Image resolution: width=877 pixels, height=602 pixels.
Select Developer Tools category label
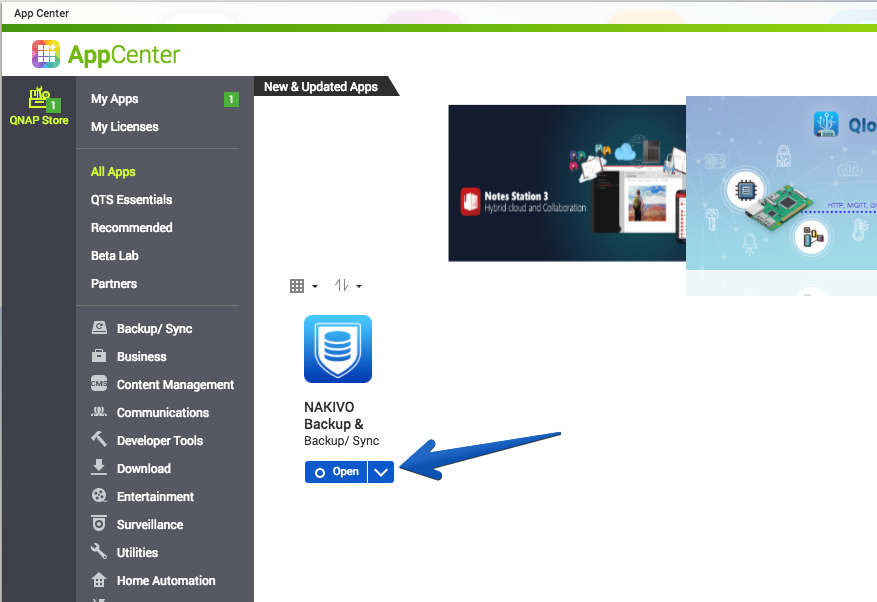click(x=159, y=441)
